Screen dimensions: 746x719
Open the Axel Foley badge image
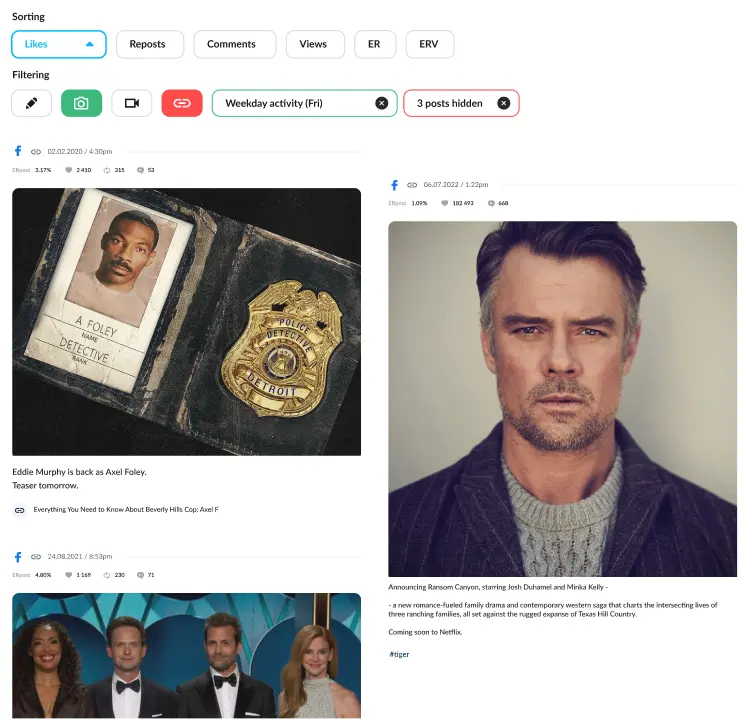(186, 322)
